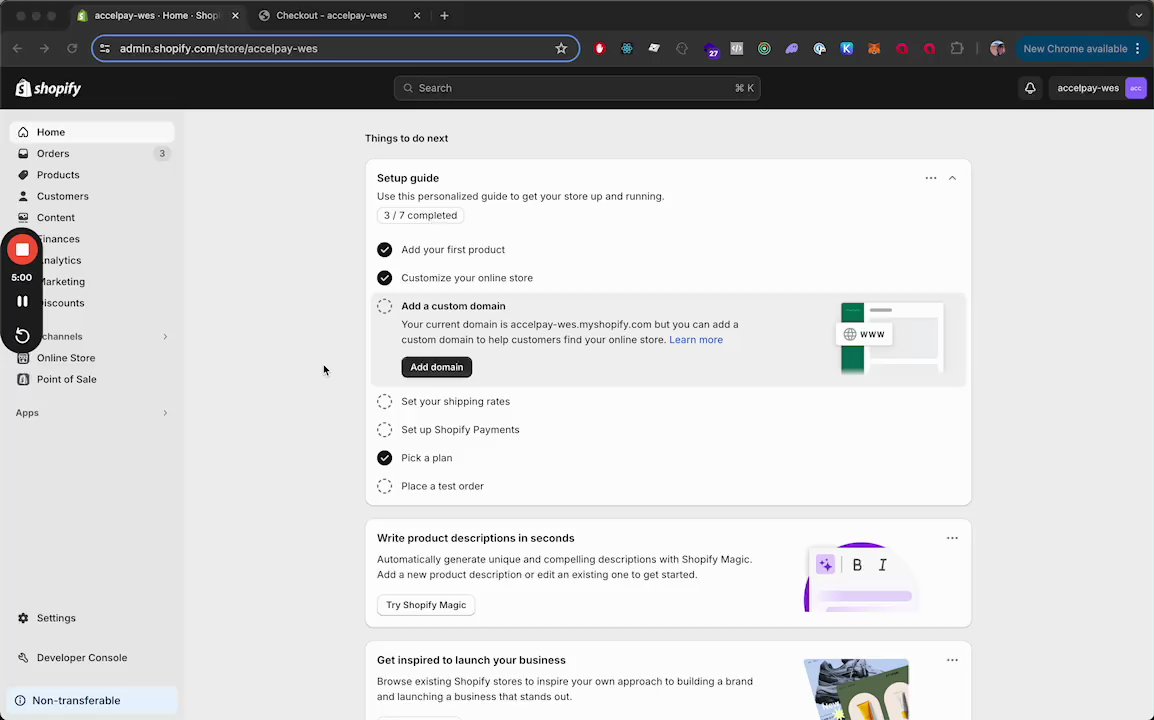1154x720 pixels.
Task: Click the Customers person icon
Action: pyautogui.click(x=24, y=197)
